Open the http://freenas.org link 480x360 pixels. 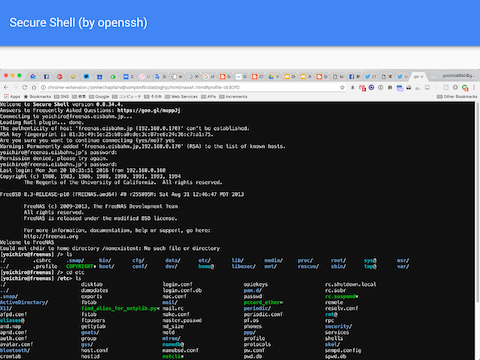tap(51, 236)
